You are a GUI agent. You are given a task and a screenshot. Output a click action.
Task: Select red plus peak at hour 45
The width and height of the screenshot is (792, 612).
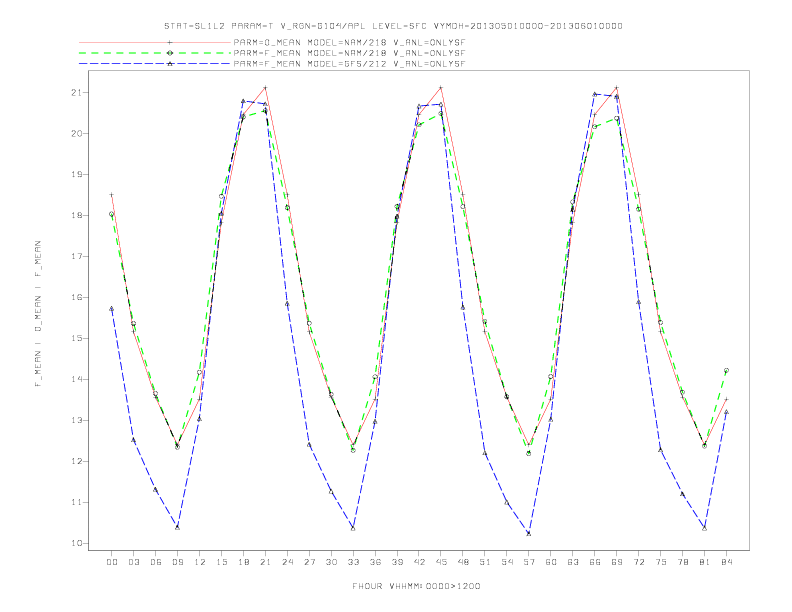441,87
